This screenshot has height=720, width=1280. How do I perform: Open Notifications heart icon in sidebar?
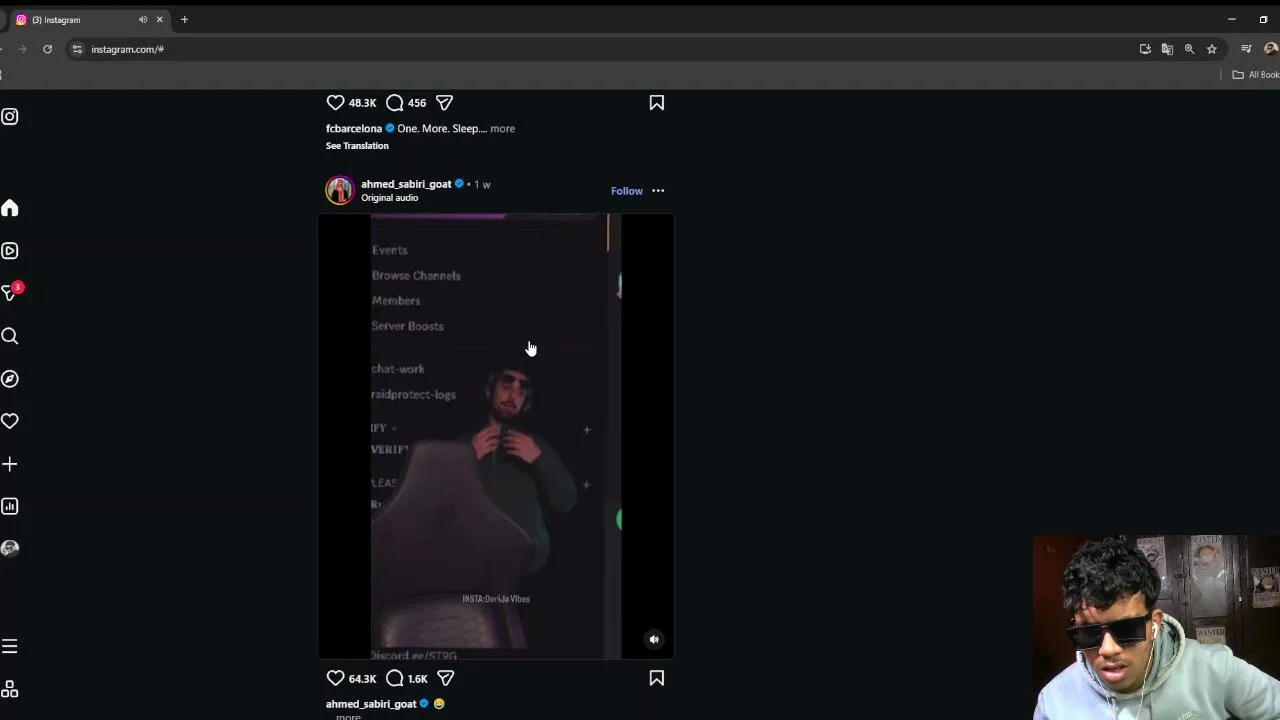point(10,421)
